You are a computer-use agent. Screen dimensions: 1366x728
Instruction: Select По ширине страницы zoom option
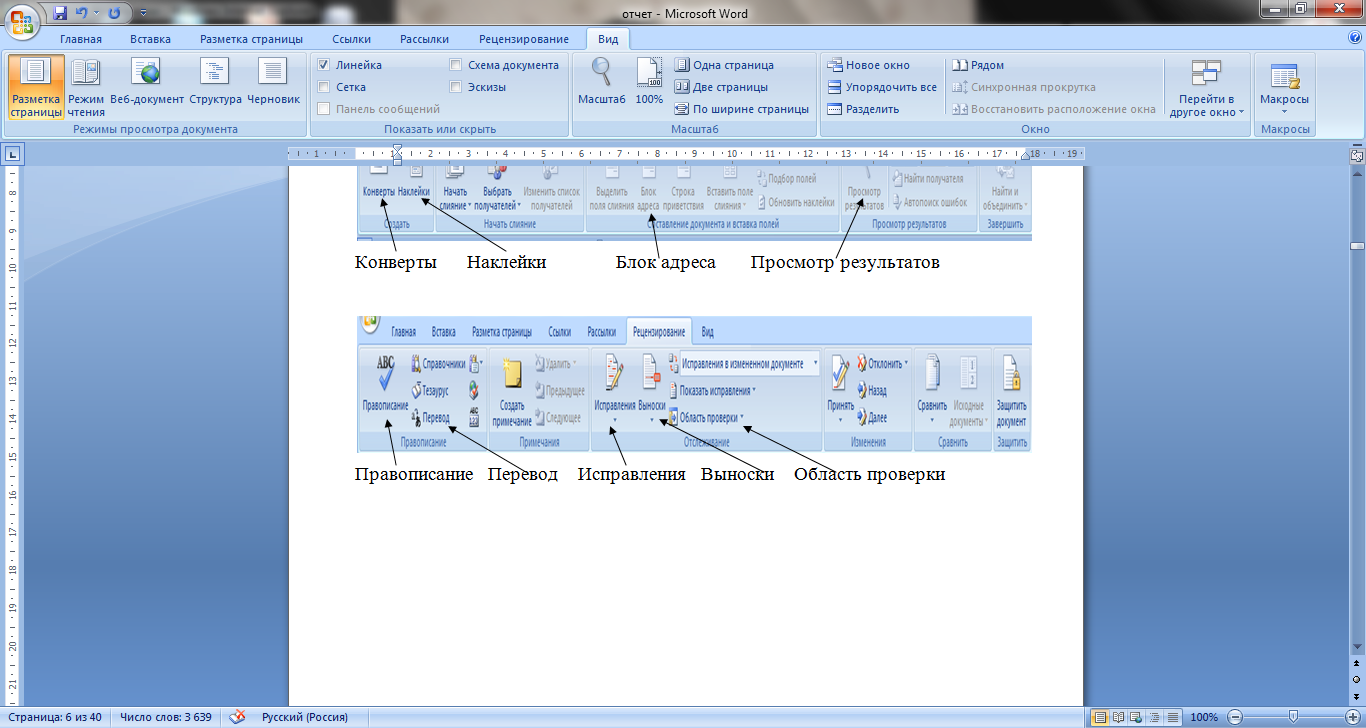click(741, 109)
